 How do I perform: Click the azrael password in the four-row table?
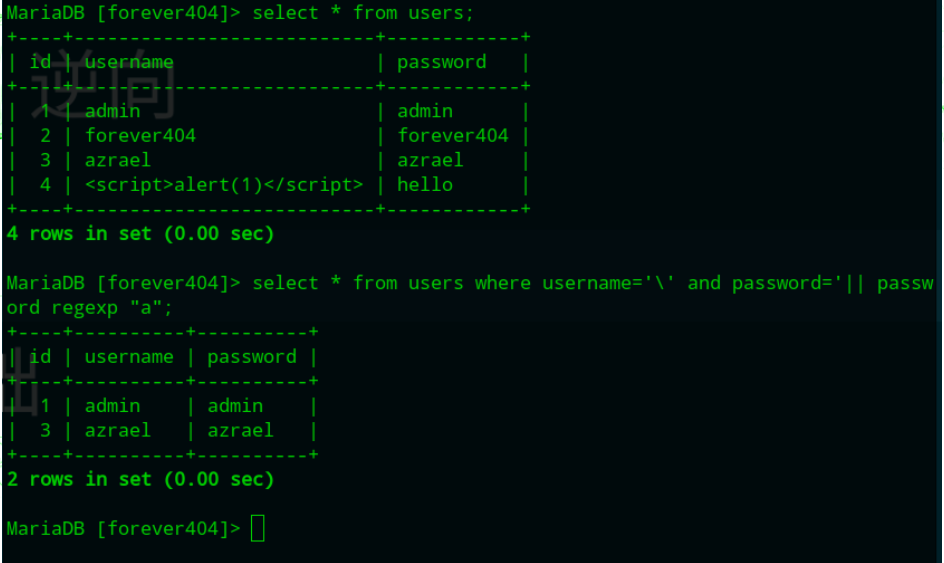point(430,160)
